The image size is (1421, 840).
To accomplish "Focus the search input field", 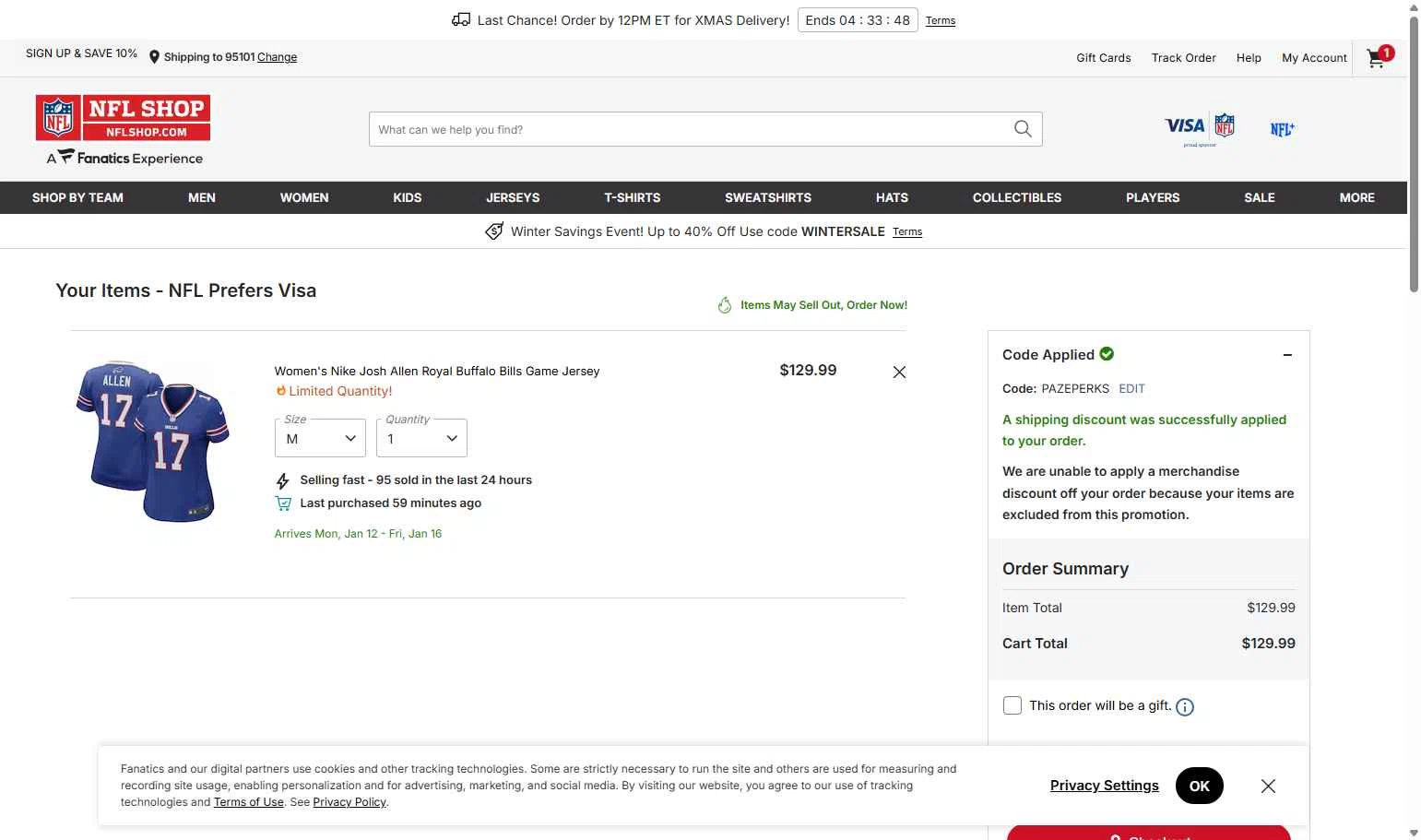I will [692, 129].
